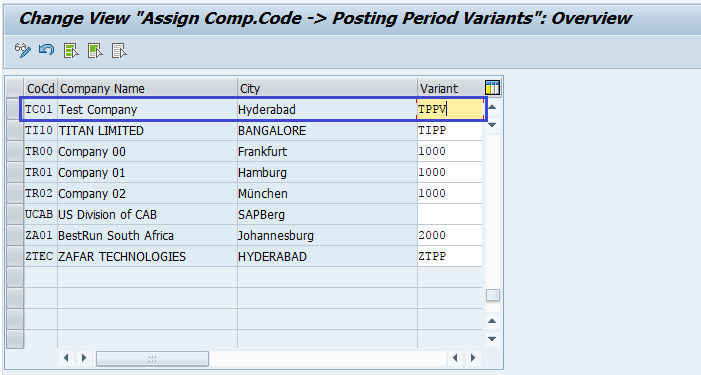Click the ZTPP variant field
701x375 pixels.
click(450, 257)
